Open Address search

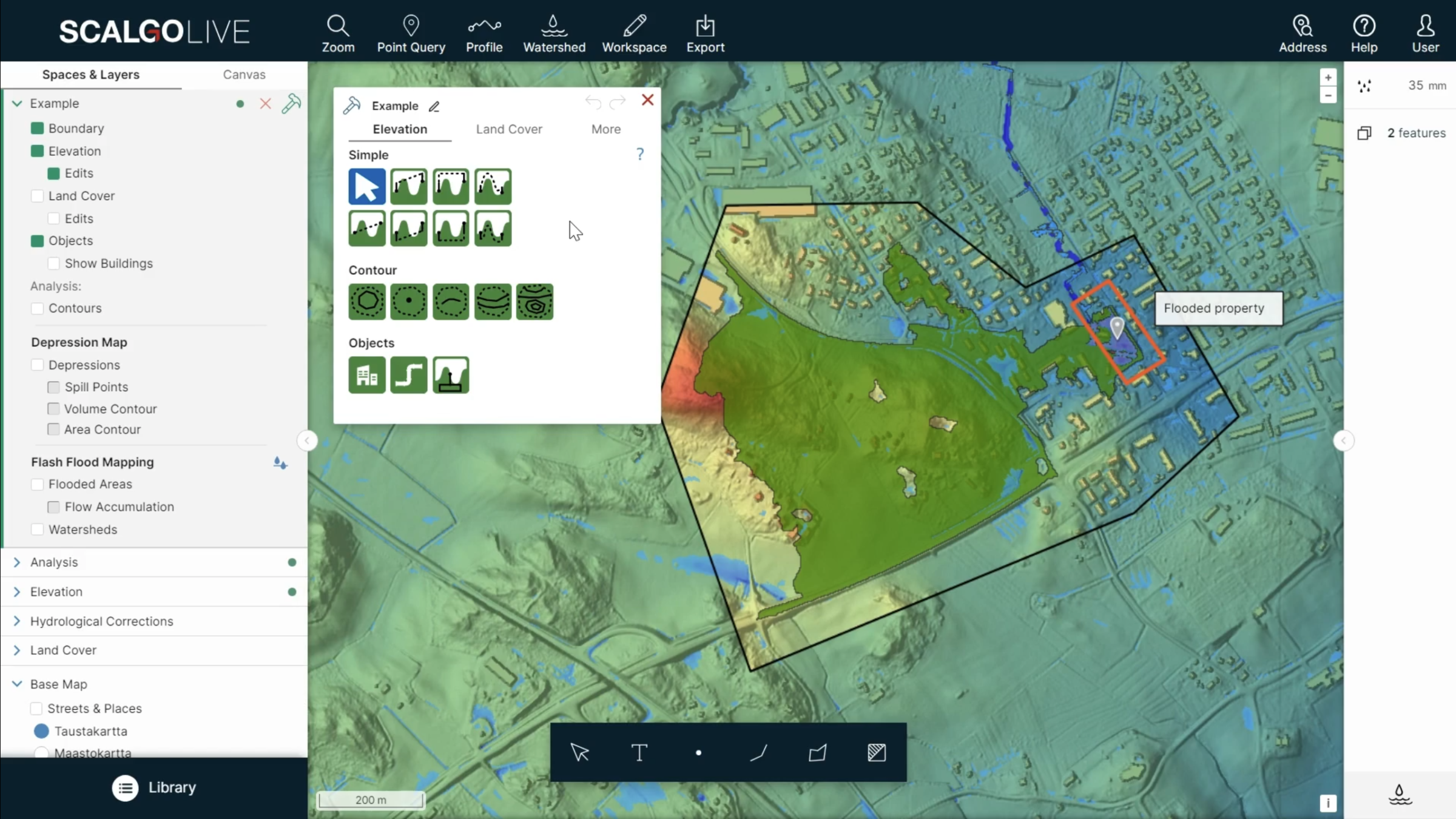(x=1303, y=34)
